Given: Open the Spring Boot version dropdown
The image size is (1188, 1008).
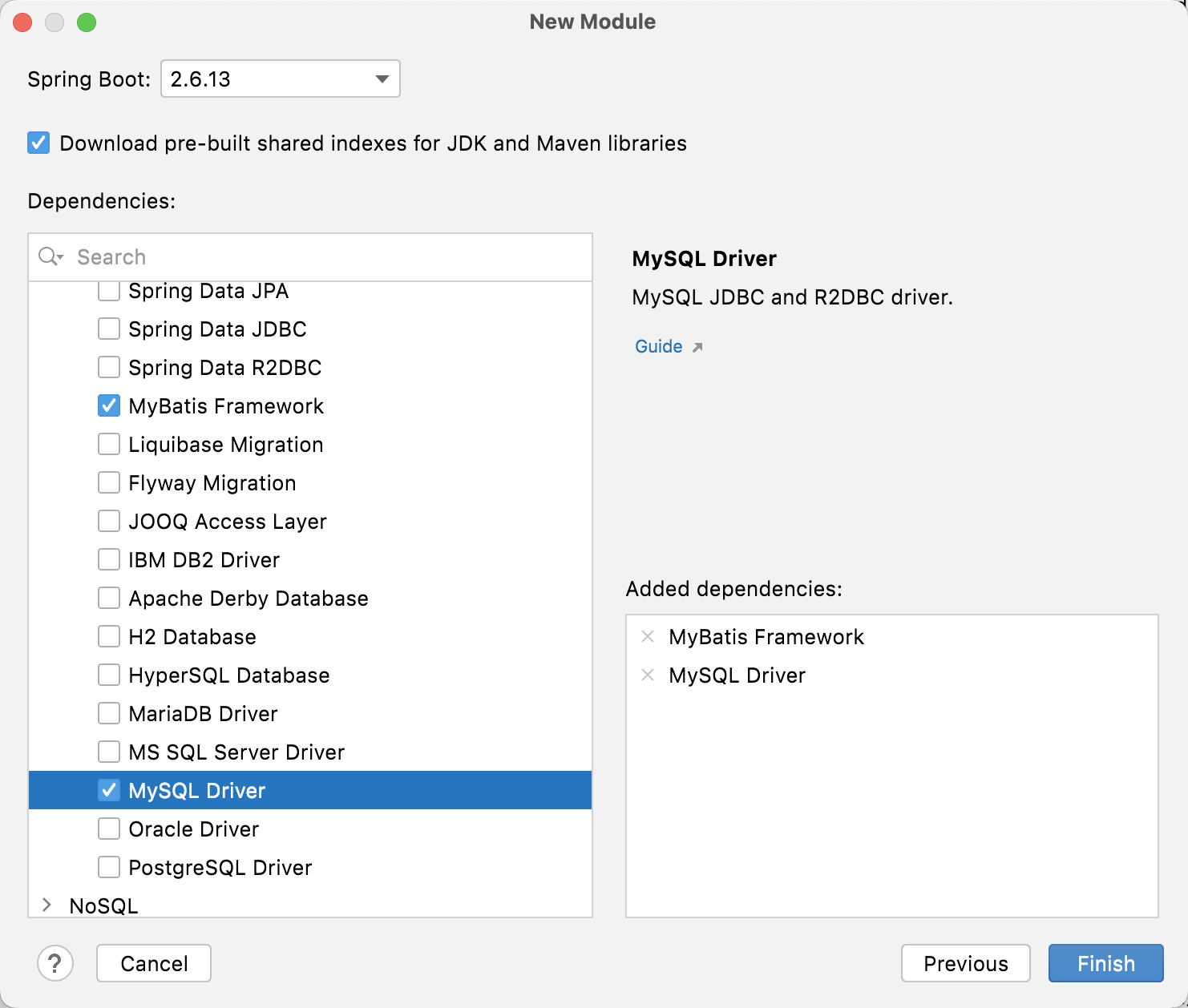Looking at the screenshot, I should coord(281,79).
